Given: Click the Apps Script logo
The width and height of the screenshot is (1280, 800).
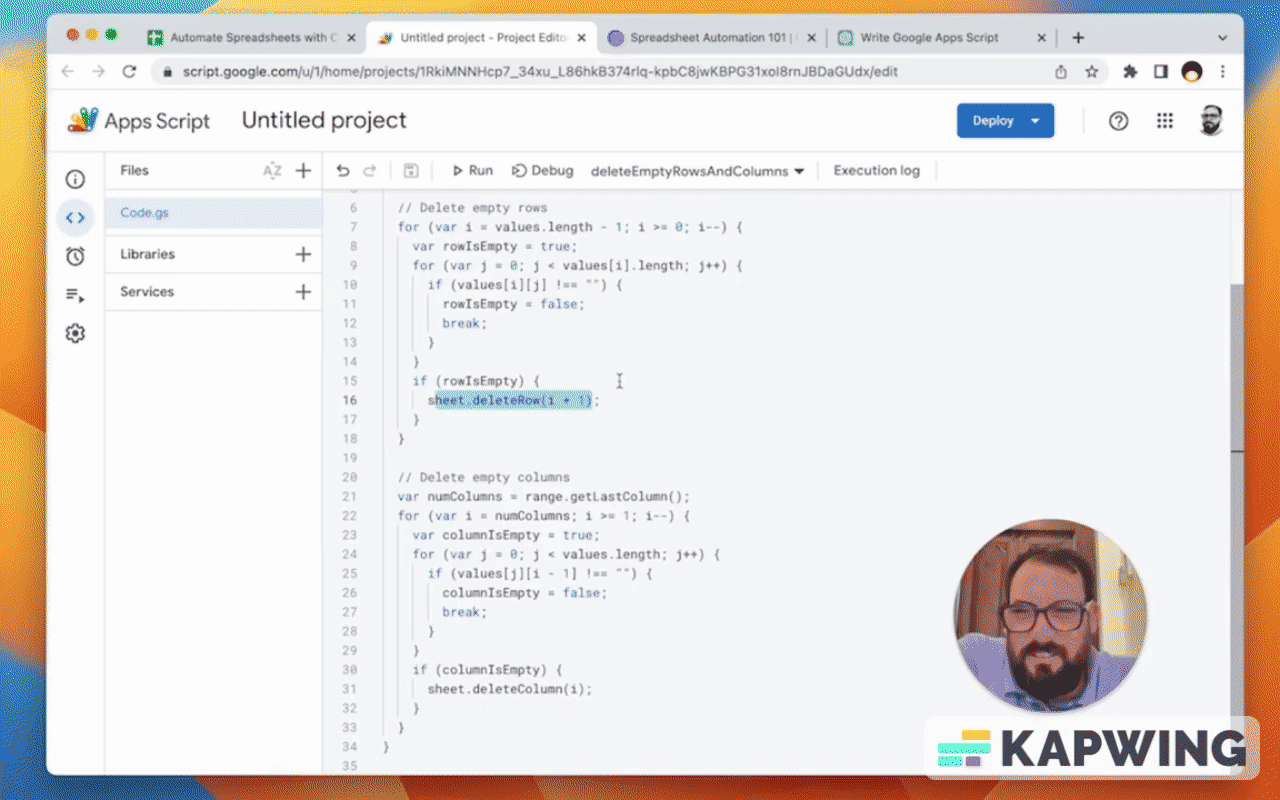Looking at the screenshot, I should pos(139,121).
